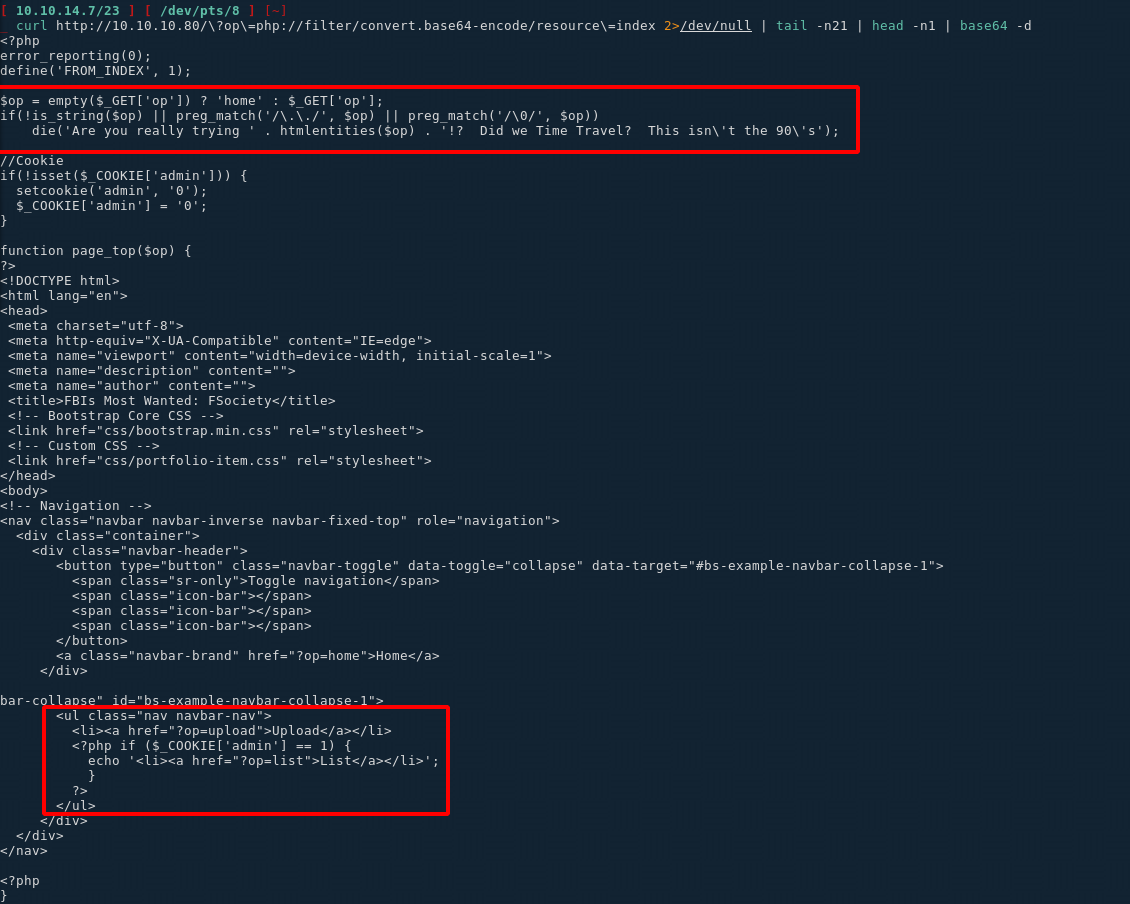Viewport: 1130px width, 904px height.
Task: Click the div class="navbar-header" line
Action: (140, 551)
